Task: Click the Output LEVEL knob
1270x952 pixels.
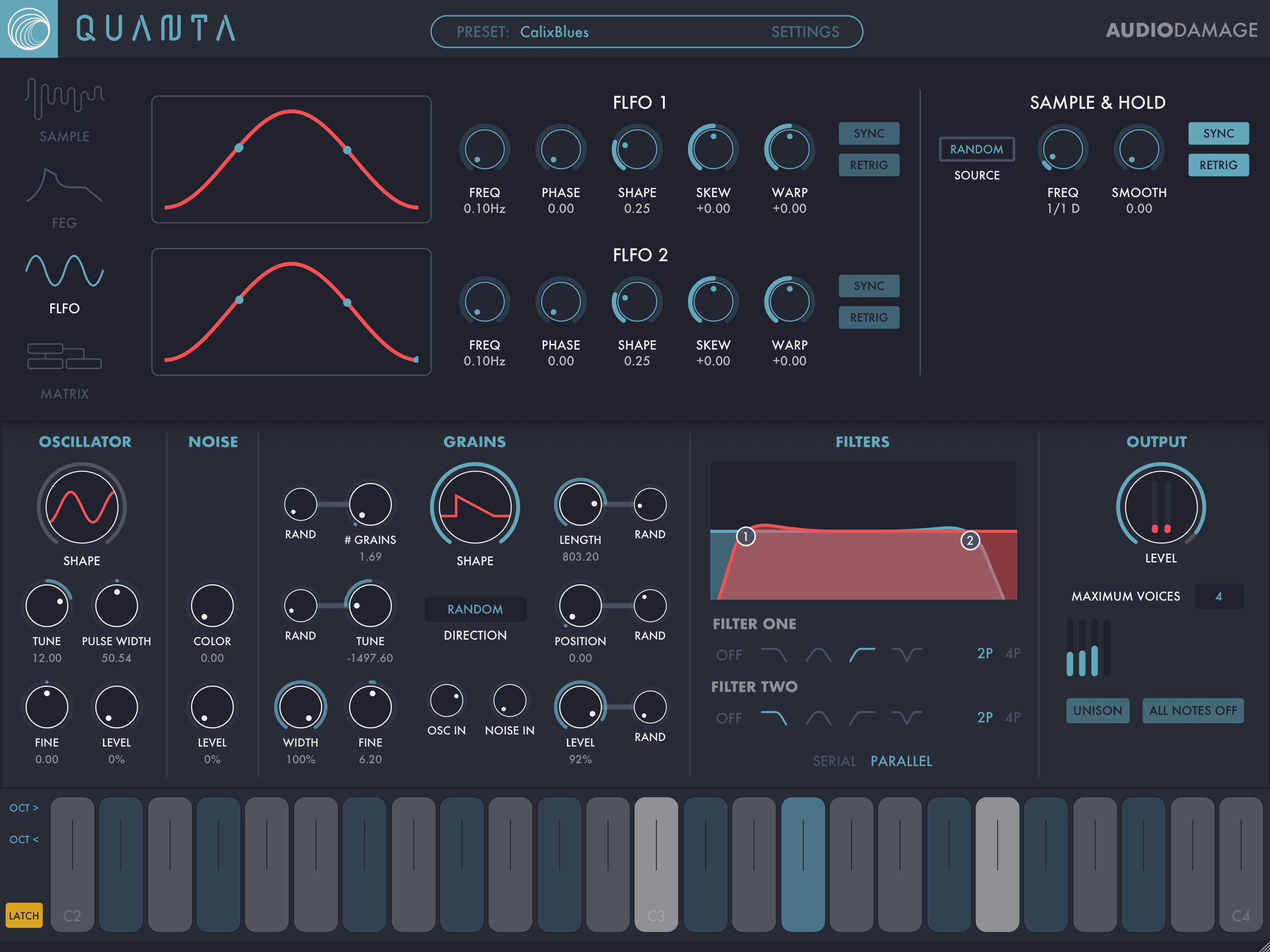Action: click(1160, 506)
